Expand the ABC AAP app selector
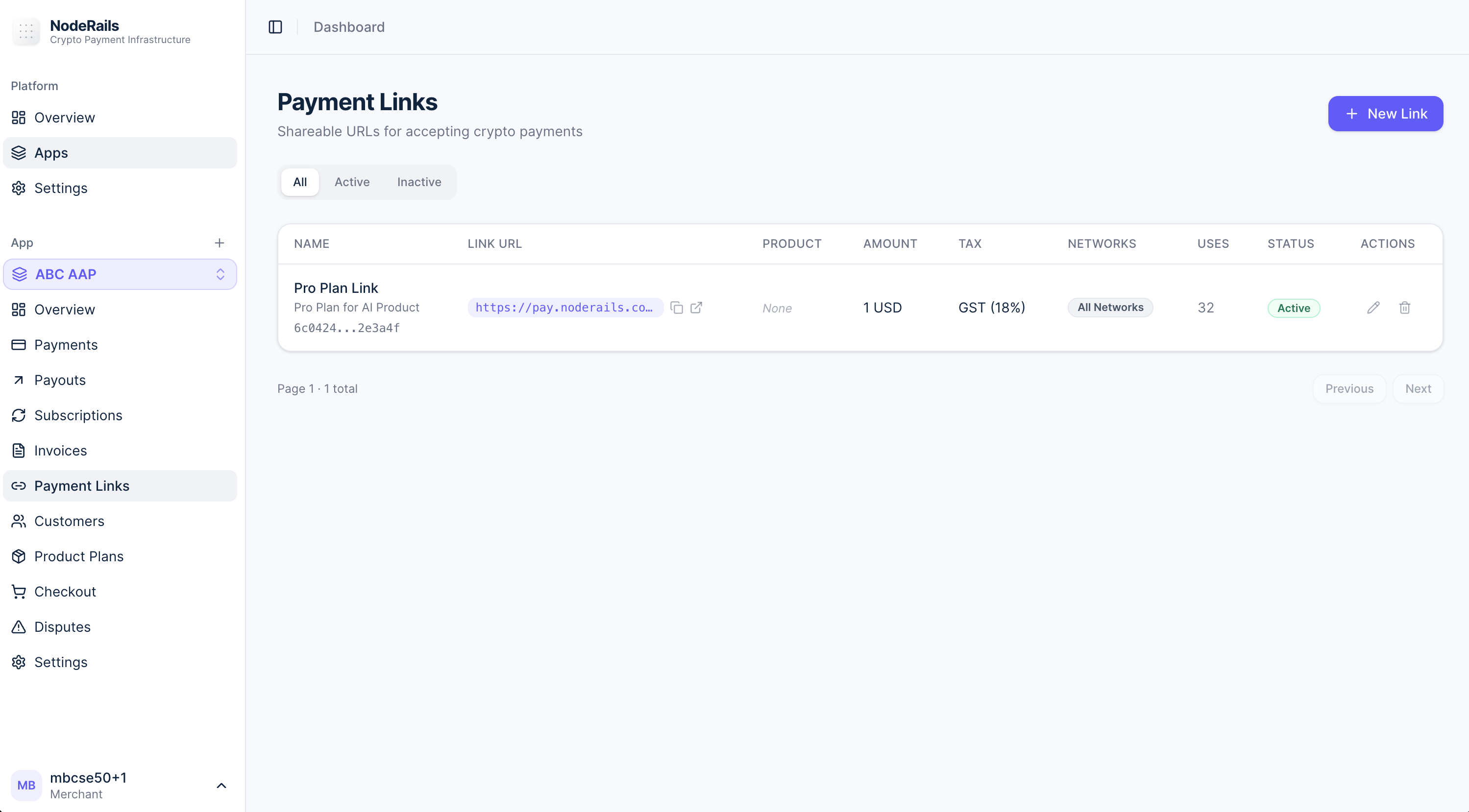The image size is (1469, 812). coord(220,274)
